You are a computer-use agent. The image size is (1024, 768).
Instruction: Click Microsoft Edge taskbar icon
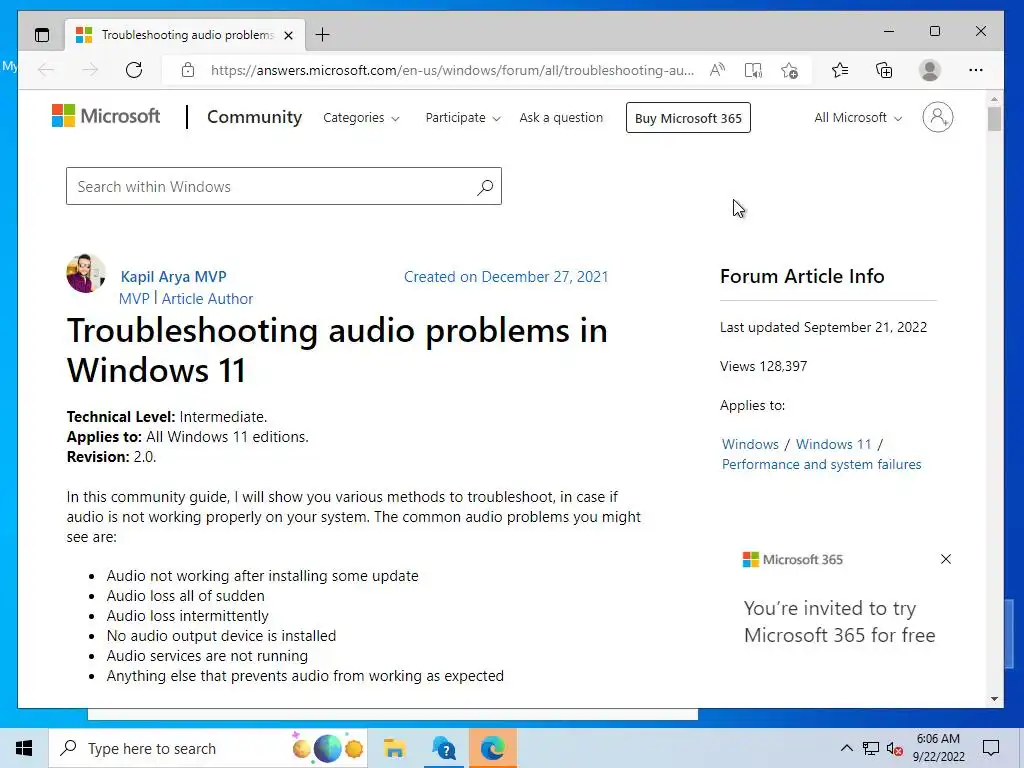click(492, 748)
